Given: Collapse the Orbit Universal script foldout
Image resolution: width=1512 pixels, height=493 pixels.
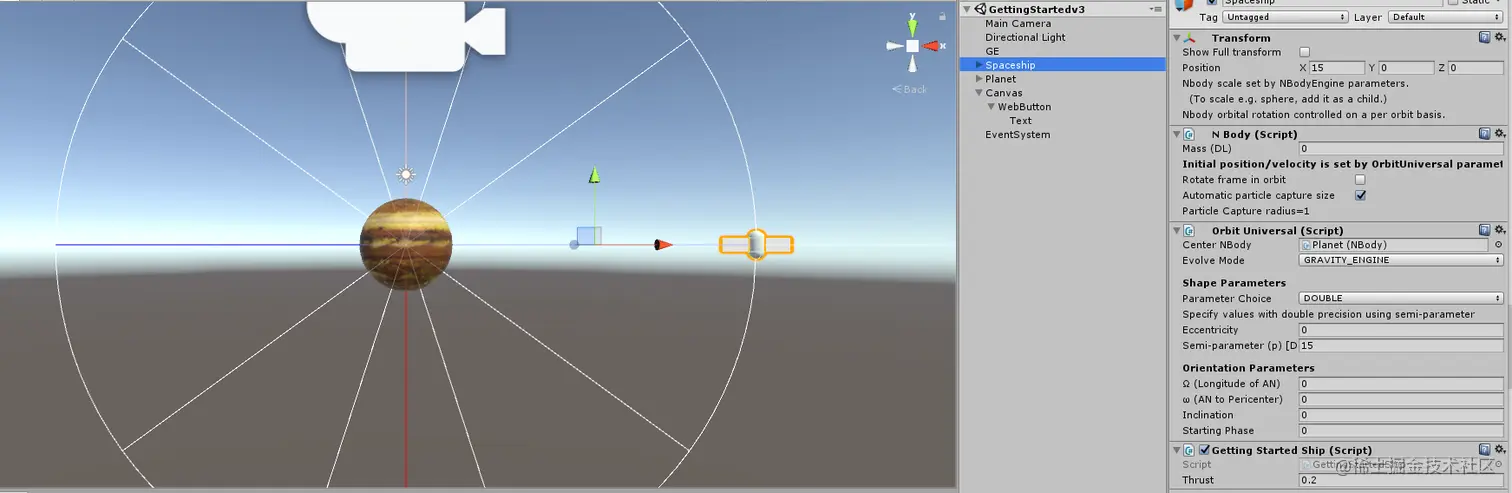Looking at the screenshot, I should point(1176,230).
